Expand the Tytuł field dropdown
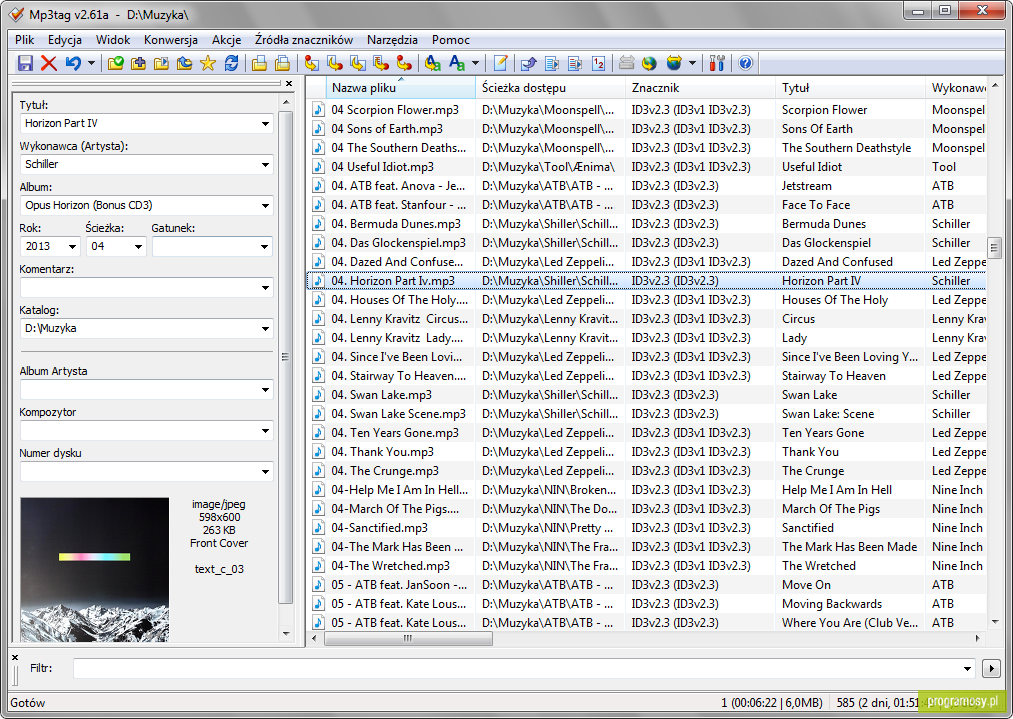The height and width of the screenshot is (719, 1013). 265,123
